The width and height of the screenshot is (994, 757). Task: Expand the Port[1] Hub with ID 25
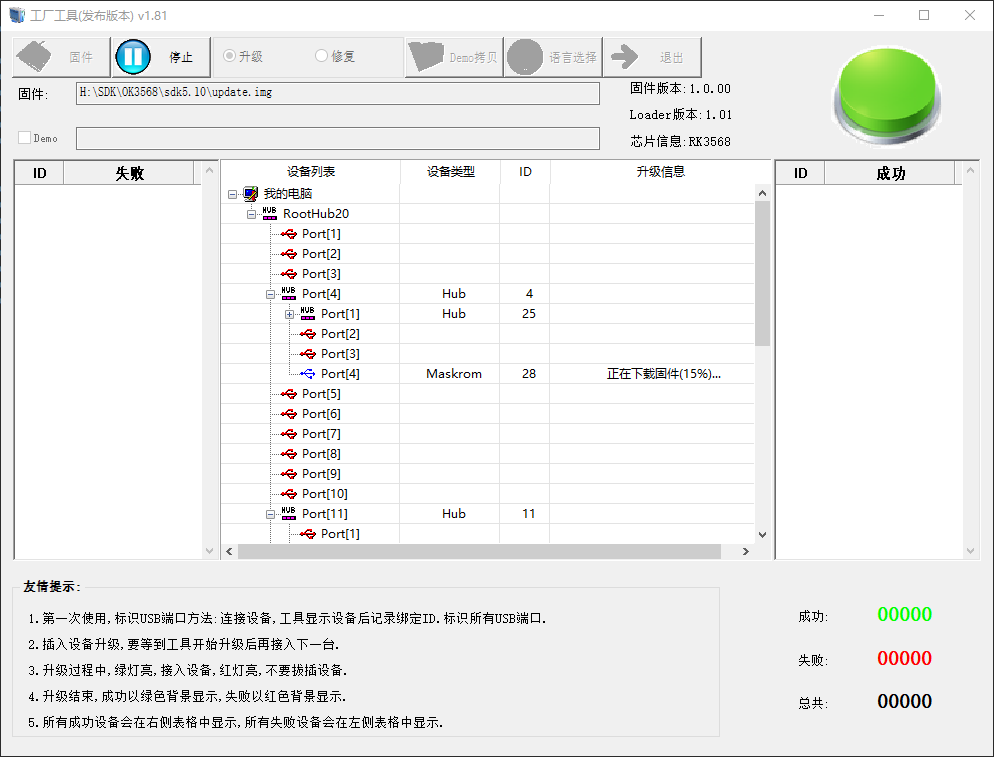290,314
